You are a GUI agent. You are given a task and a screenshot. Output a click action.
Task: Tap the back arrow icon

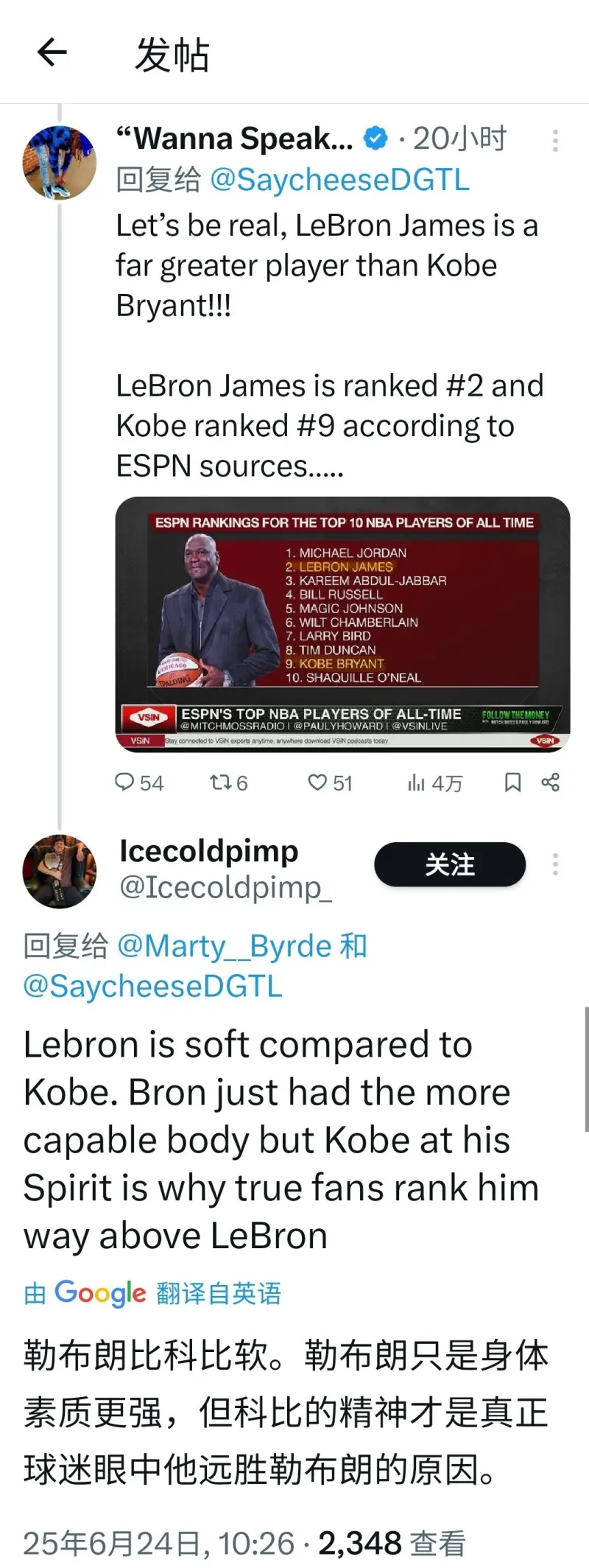click(52, 53)
